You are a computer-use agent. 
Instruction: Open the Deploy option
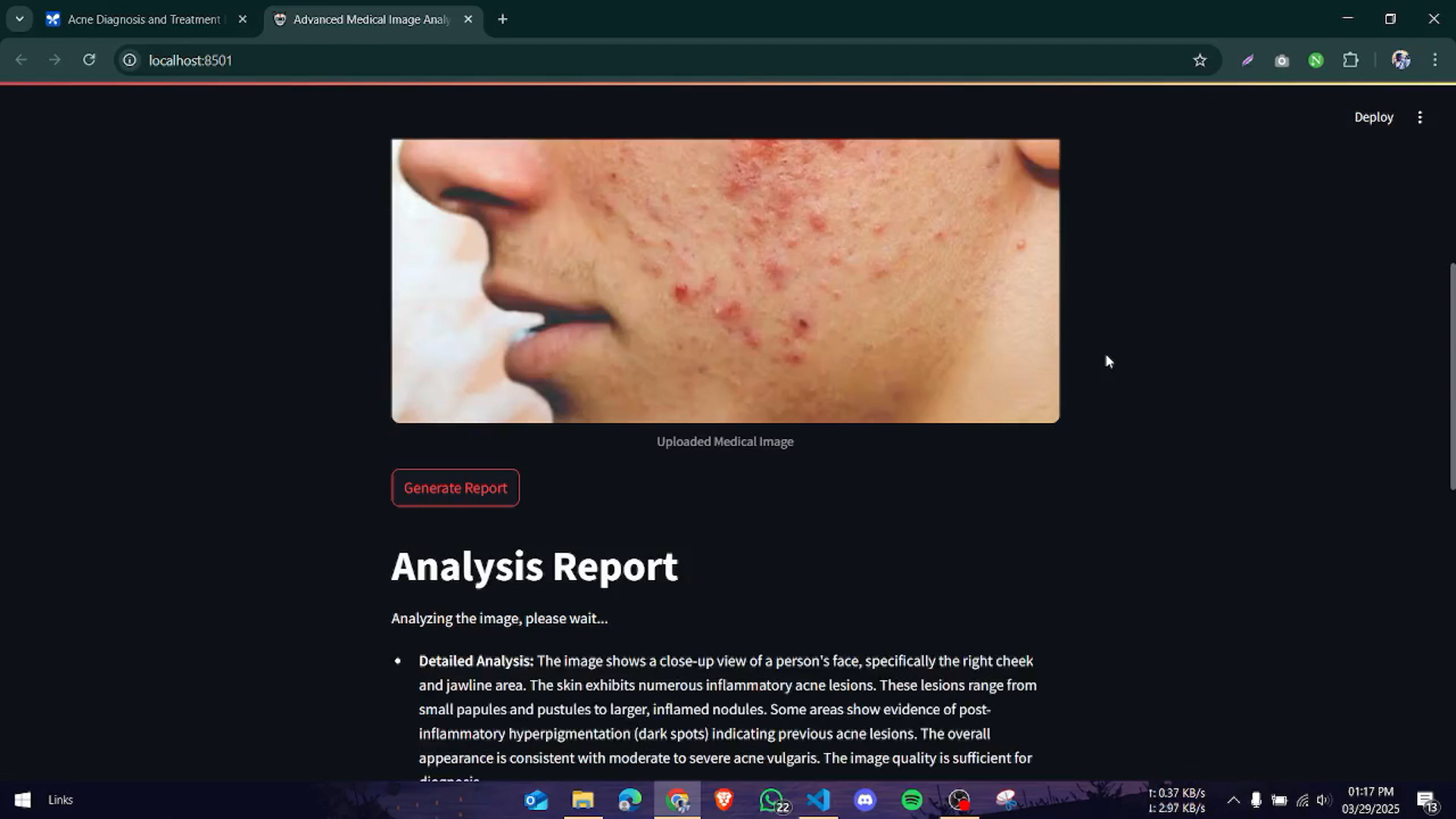pos(1373,117)
